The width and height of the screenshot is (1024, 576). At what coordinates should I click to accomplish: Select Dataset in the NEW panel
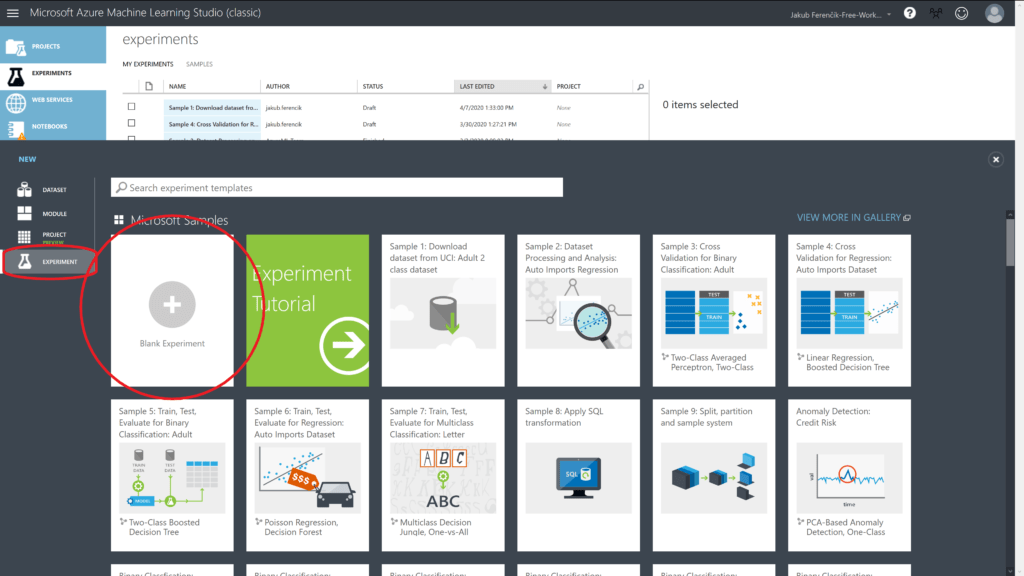click(x=53, y=190)
